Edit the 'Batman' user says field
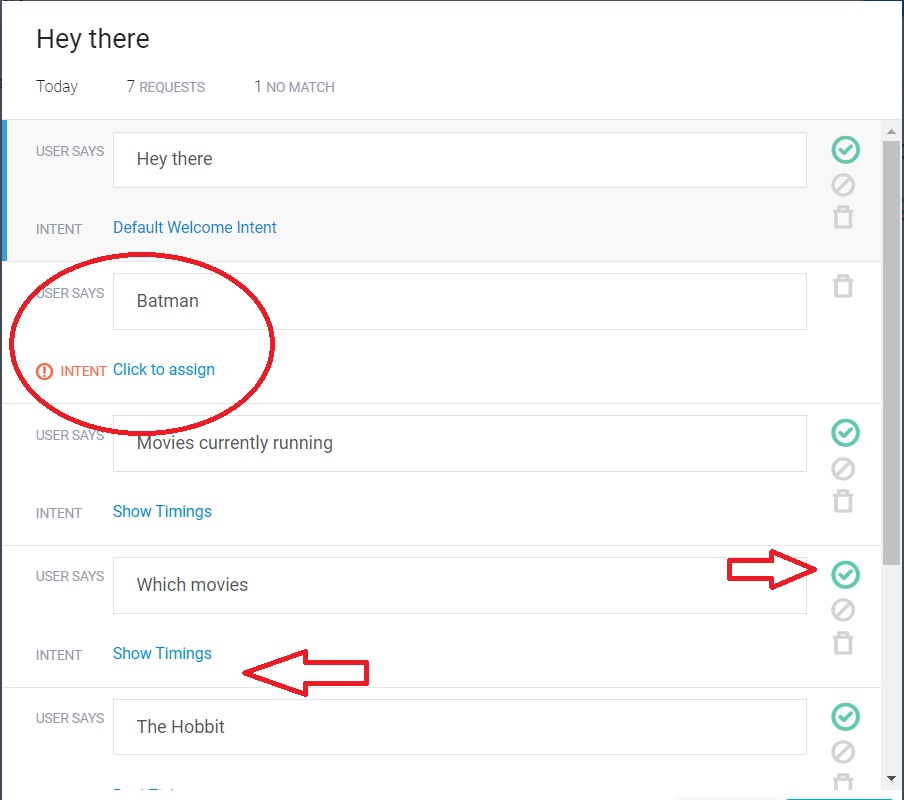This screenshot has height=800, width=904. (x=459, y=301)
